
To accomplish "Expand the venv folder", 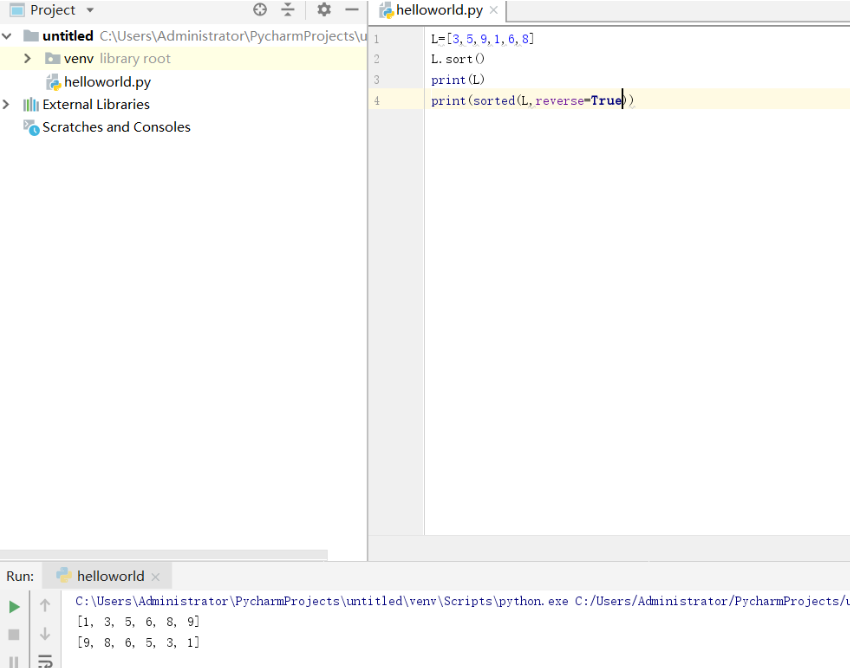I will coord(27,59).
